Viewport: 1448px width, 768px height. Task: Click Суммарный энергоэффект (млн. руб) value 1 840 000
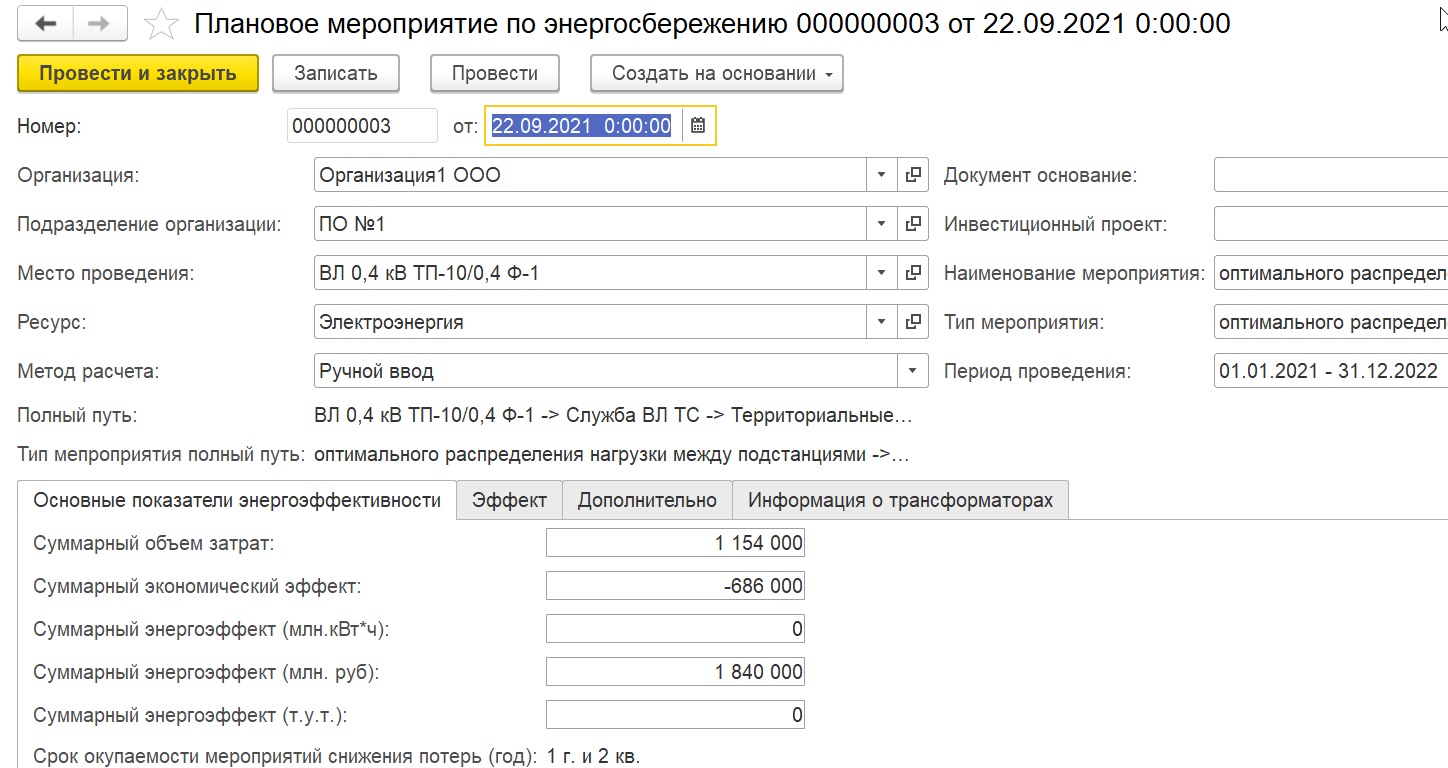675,672
